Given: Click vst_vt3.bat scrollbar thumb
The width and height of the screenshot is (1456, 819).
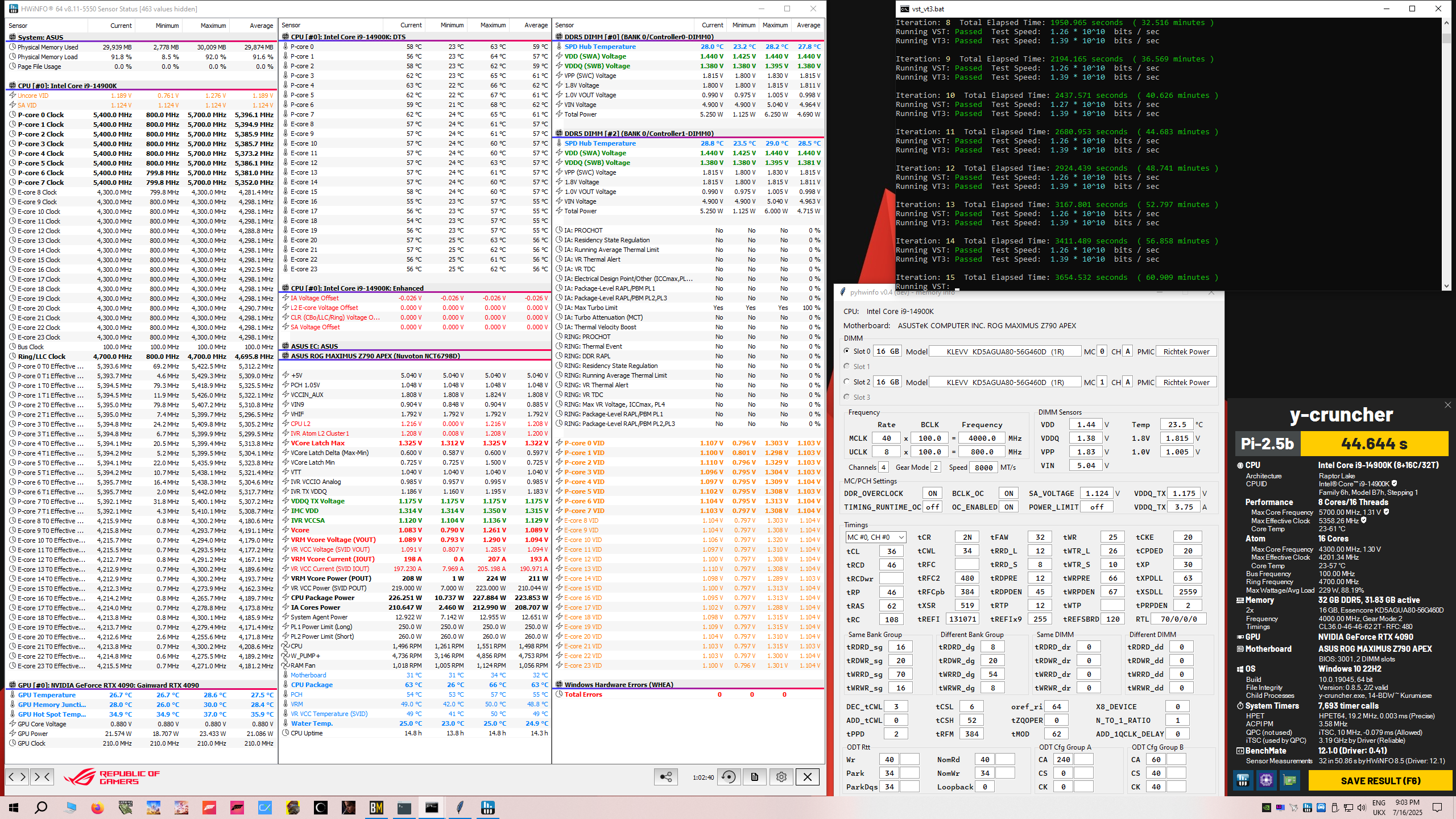Looking at the screenshot, I should click(x=1446, y=38).
